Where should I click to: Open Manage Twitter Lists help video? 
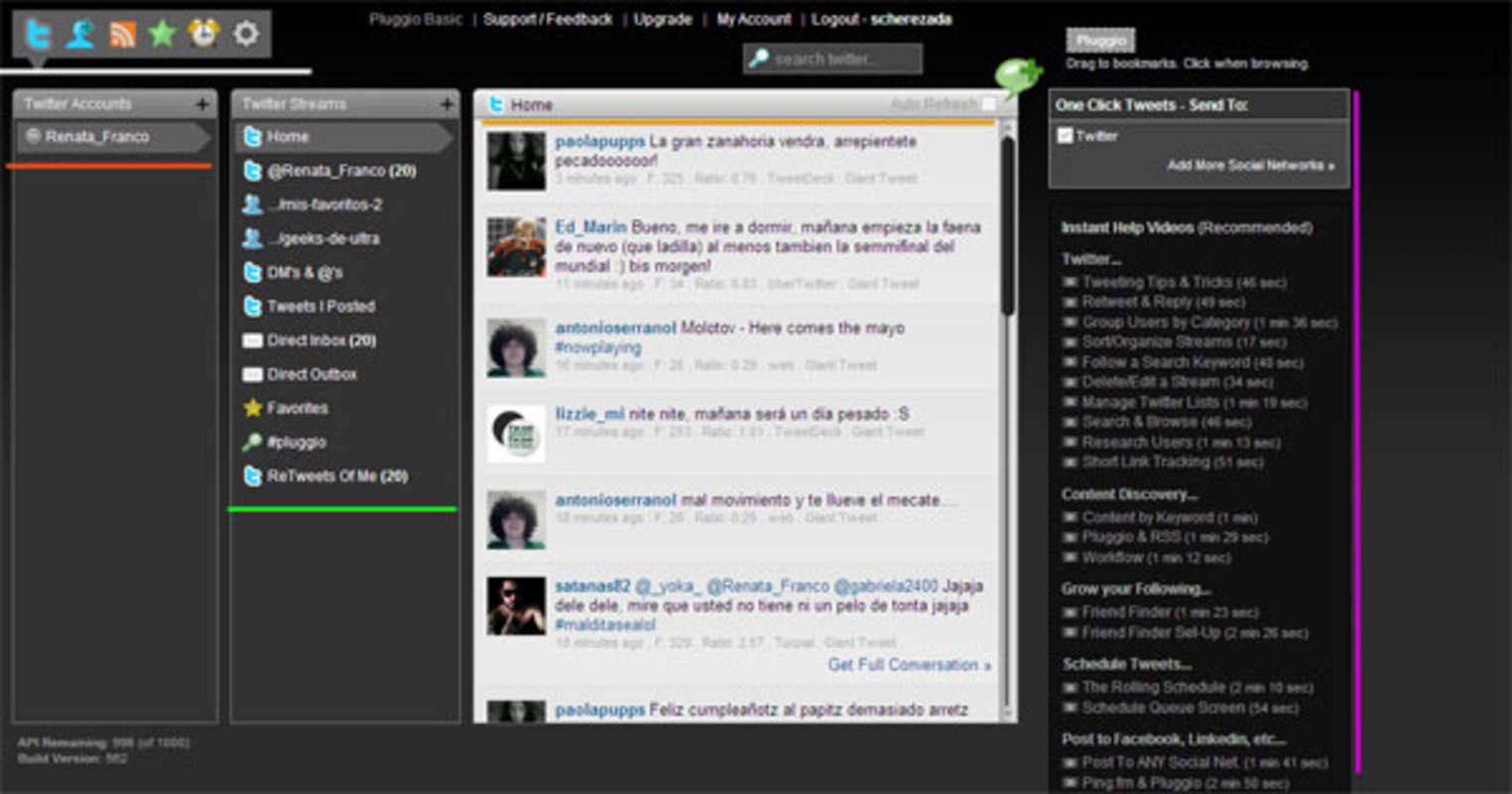coord(1195,402)
